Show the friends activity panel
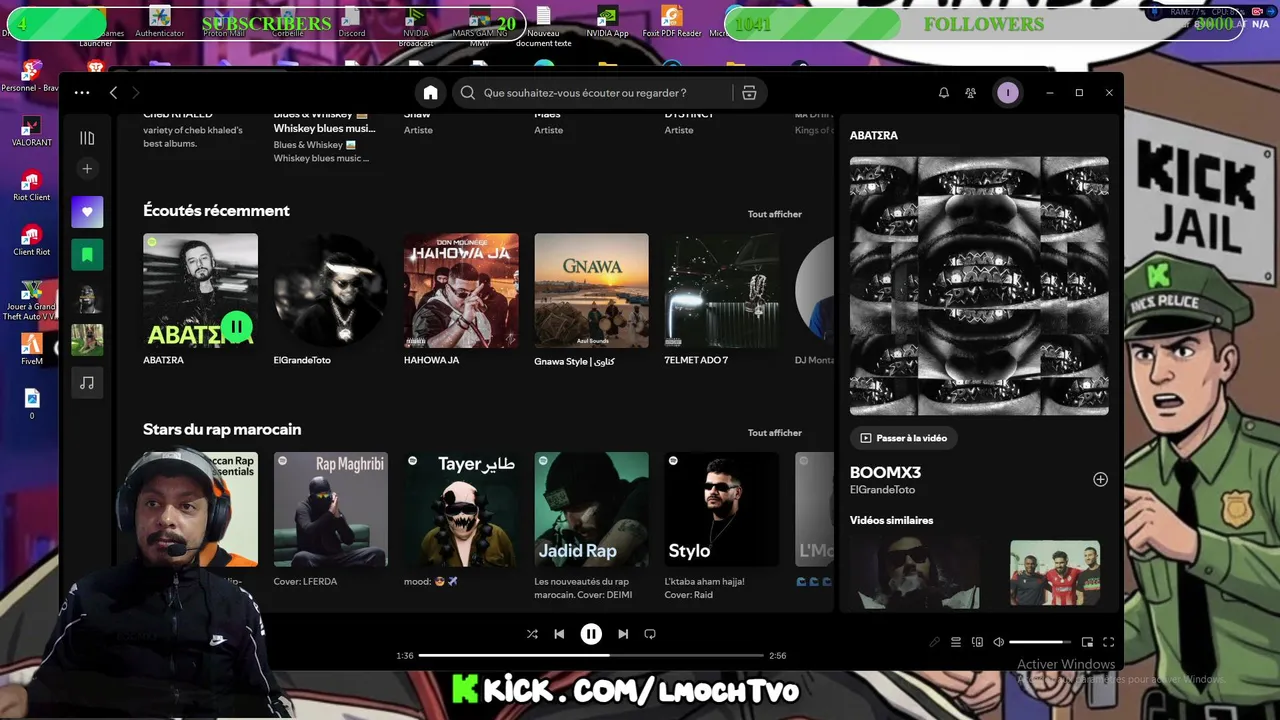The image size is (1280, 720). (970, 93)
